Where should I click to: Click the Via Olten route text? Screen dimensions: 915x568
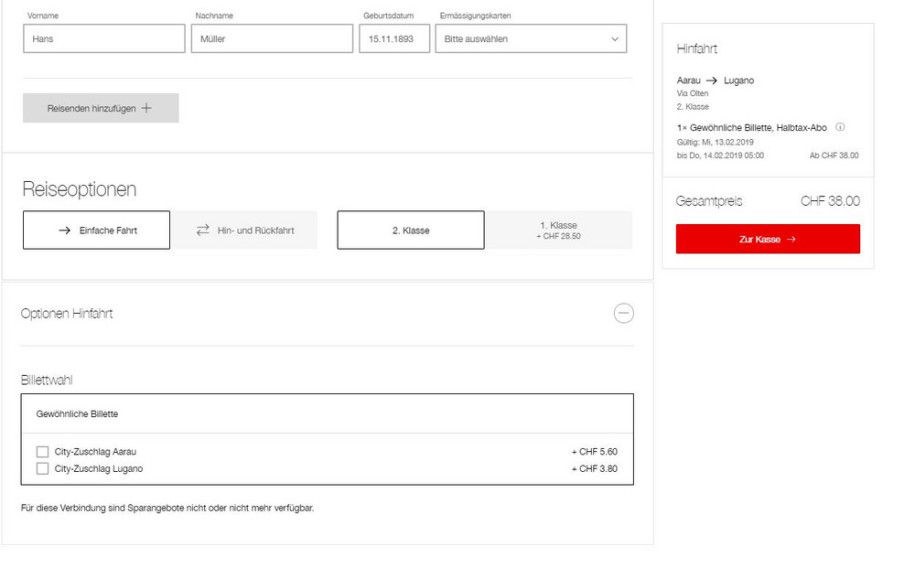click(x=693, y=93)
